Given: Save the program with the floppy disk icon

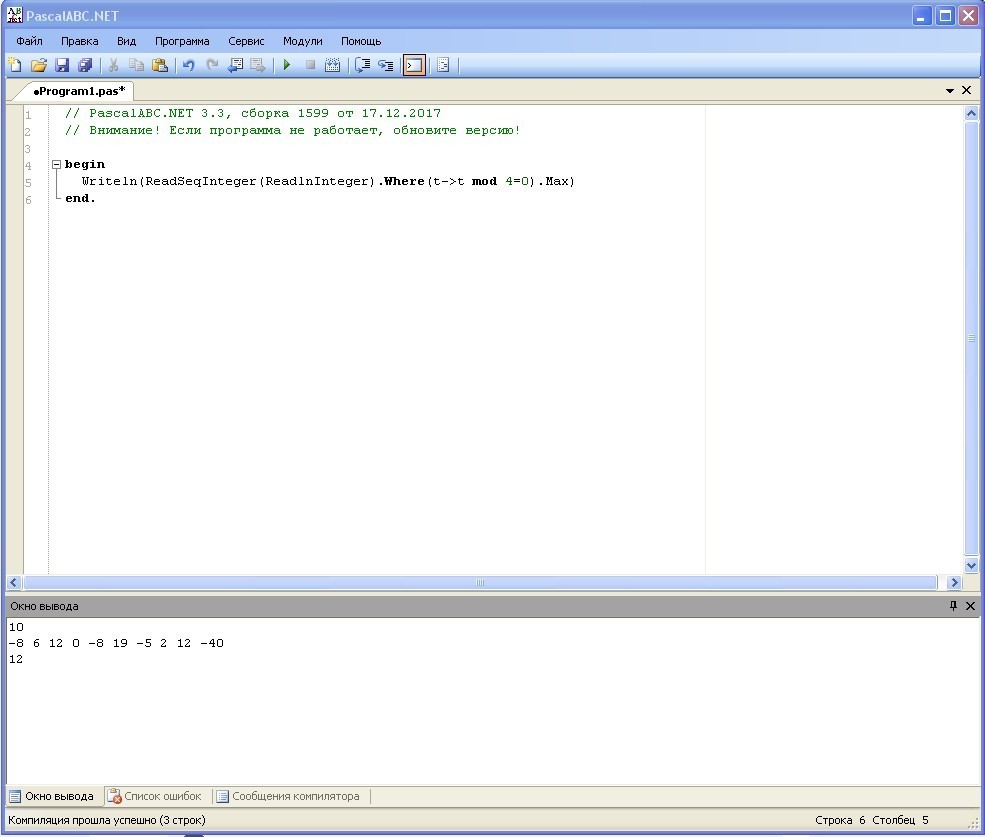Looking at the screenshot, I should (62, 66).
